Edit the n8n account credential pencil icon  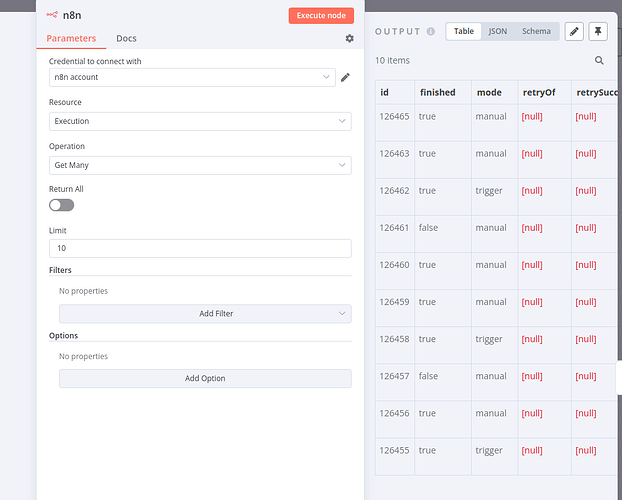346,77
